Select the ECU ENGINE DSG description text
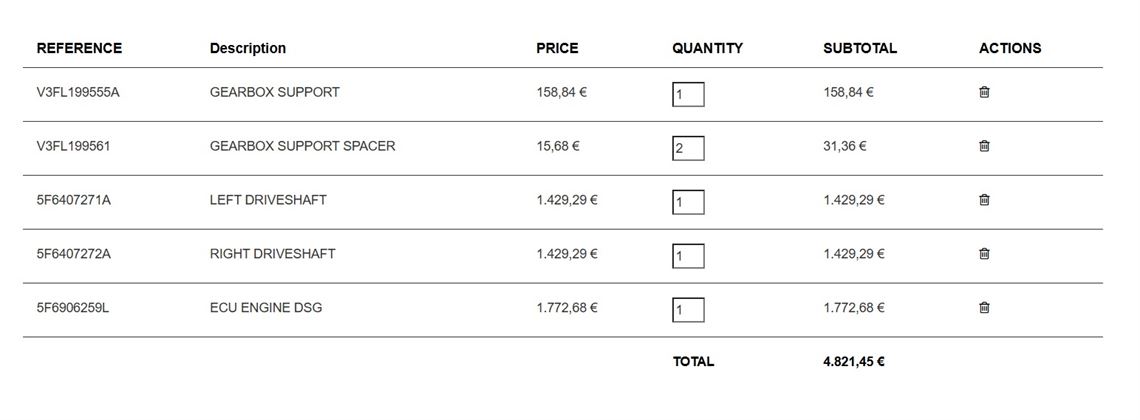The width and height of the screenshot is (1140, 420). coord(266,308)
